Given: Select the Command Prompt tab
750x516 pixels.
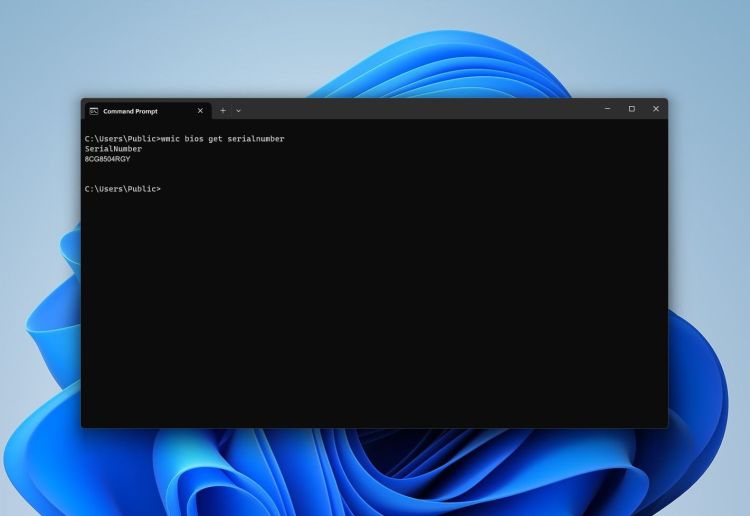Looking at the screenshot, I should [148, 111].
